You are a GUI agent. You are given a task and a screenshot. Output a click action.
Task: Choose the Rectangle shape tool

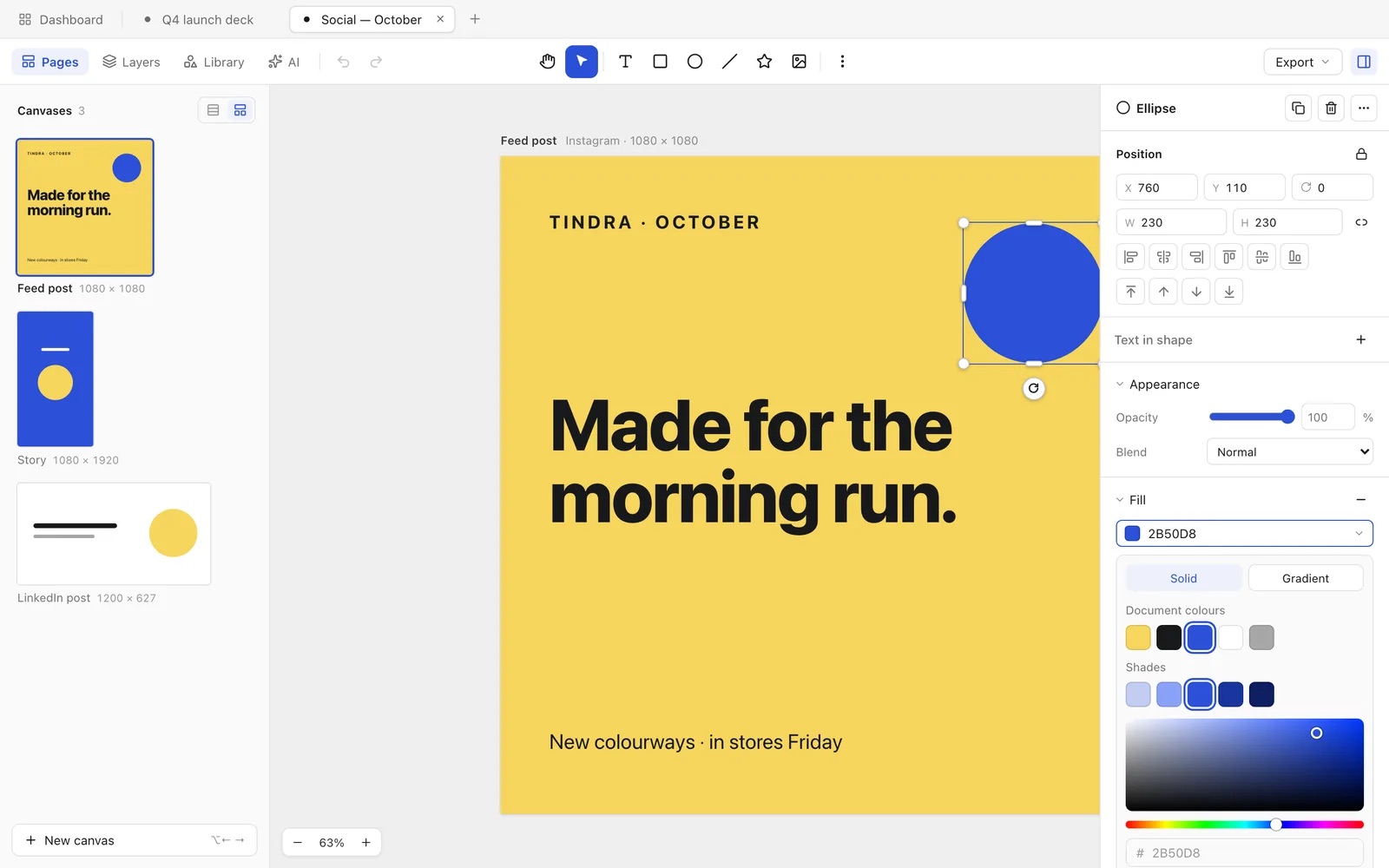click(x=660, y=62)
